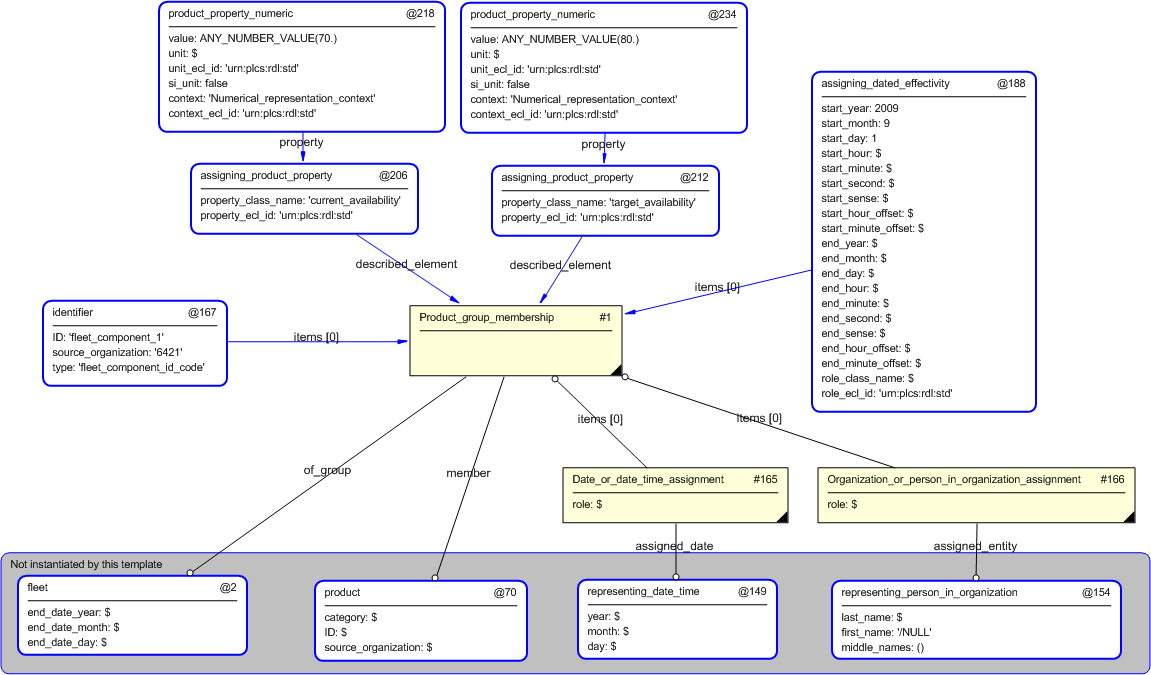This screenshot has width=1151, height=675.
Task: Select property_class_name: 'target_availability'
Action: (599, 202)
